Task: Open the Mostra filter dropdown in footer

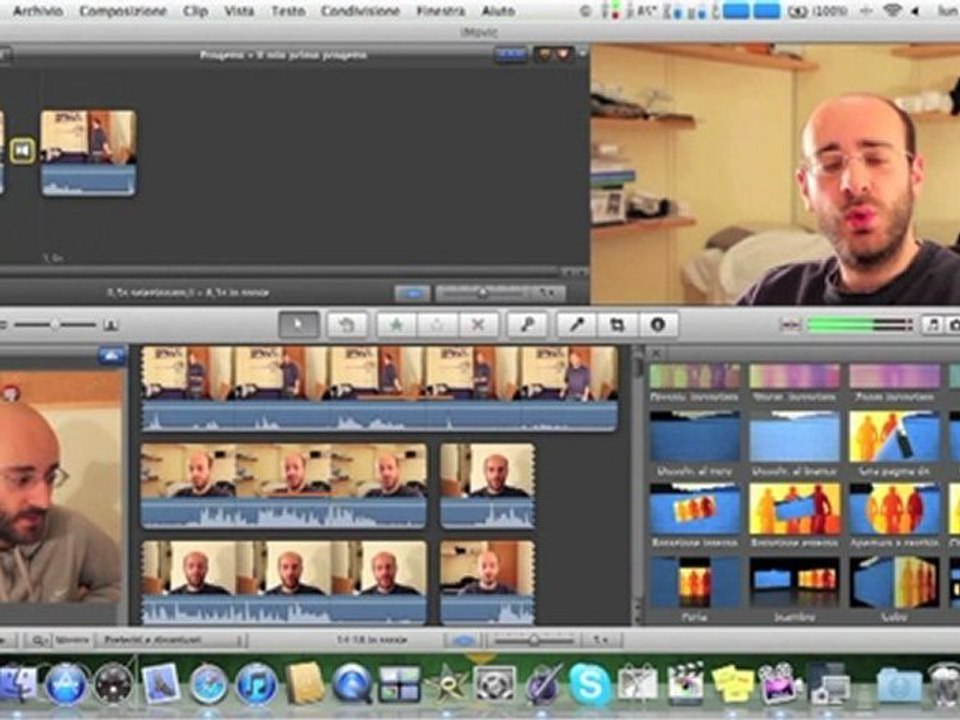Action: pyautogui.click(x=171, y=640)
